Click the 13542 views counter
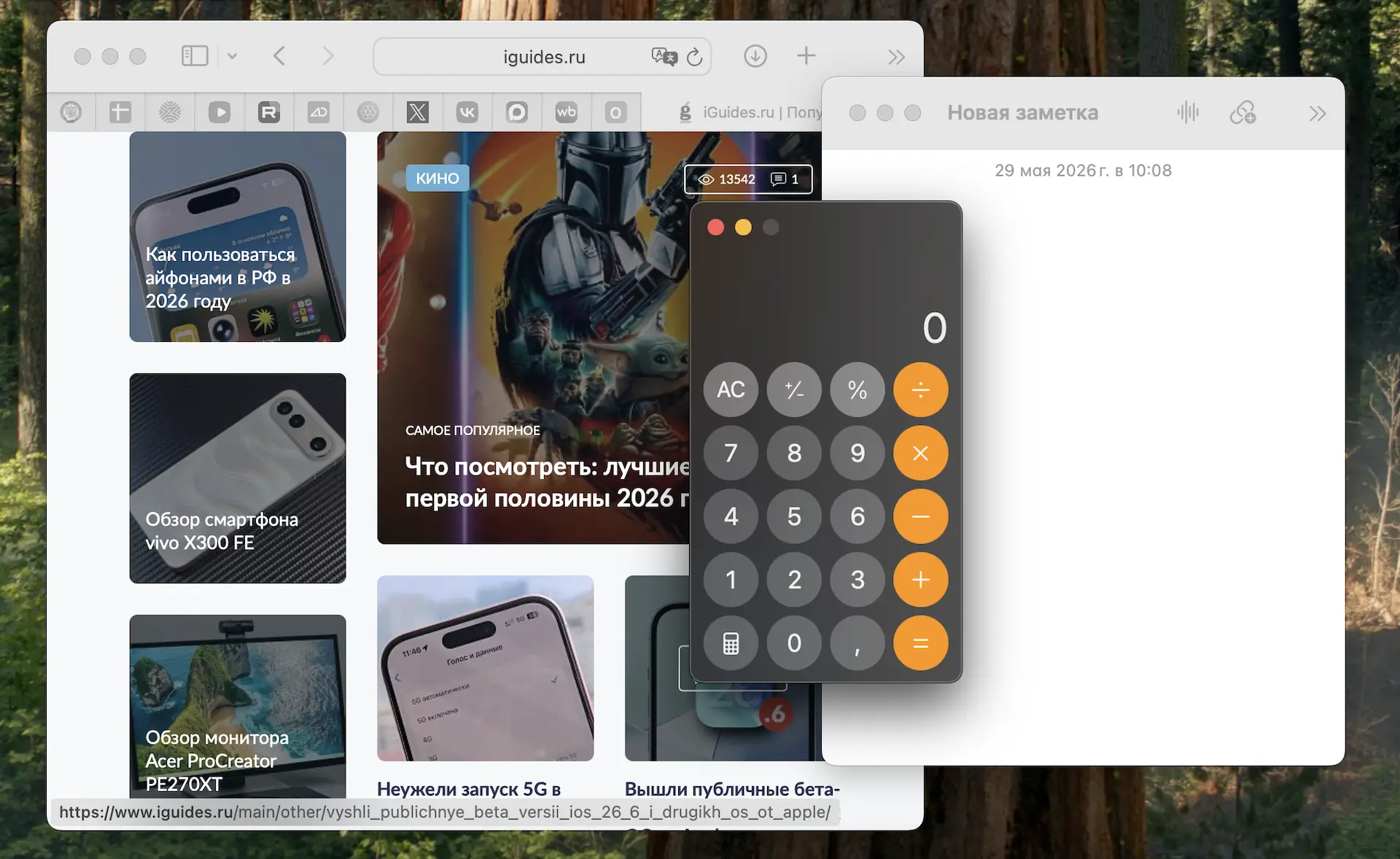This screenshot has width=1400, height=859. coord(727,179)
